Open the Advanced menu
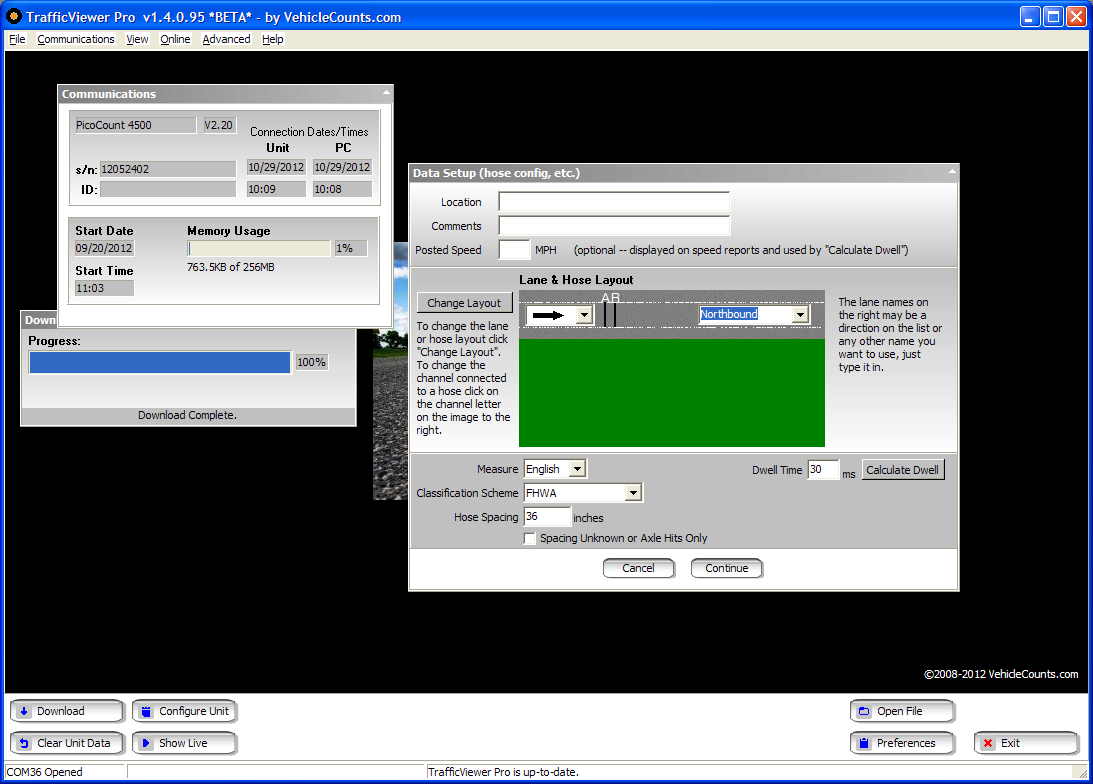This screenshot has height=784, width=1093. (226, 39)
